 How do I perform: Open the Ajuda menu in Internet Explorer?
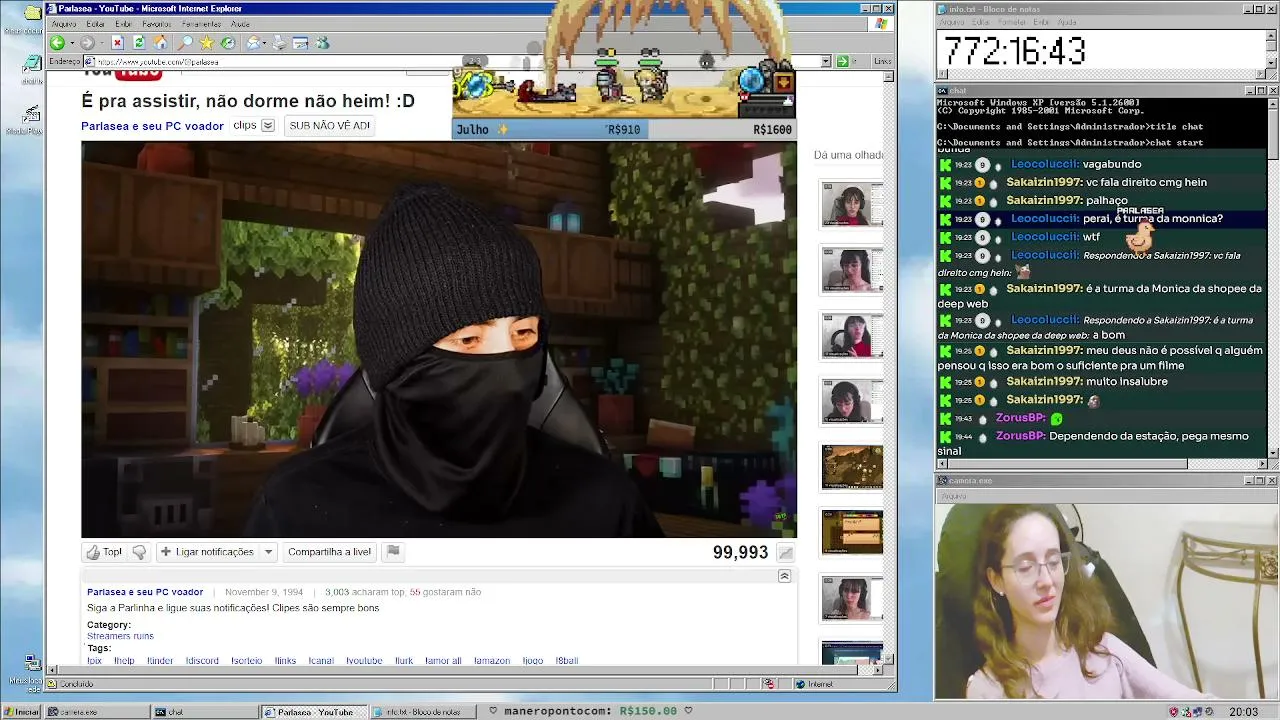241,24
